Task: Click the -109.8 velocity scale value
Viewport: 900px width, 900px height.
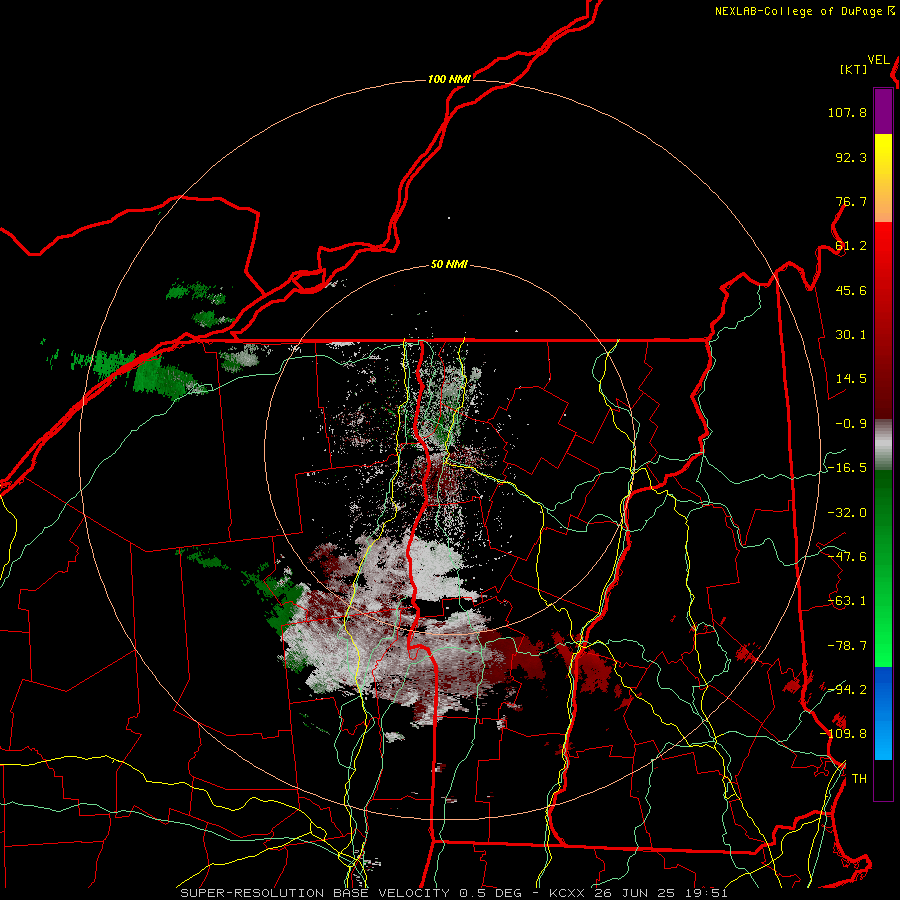Action: (843, 734)
